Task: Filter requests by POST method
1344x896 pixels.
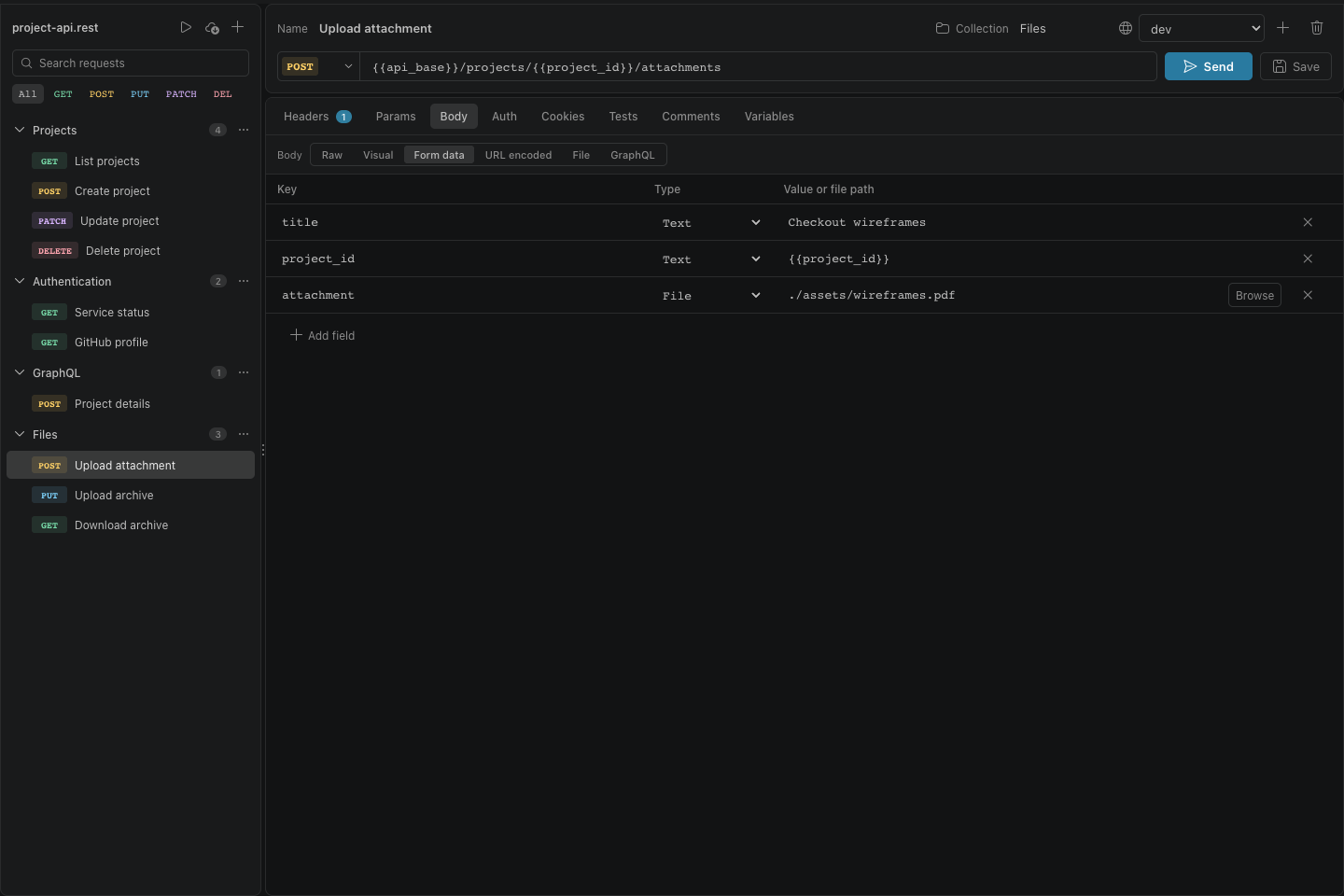Action: pyautogui.click(x=102, y=93)
